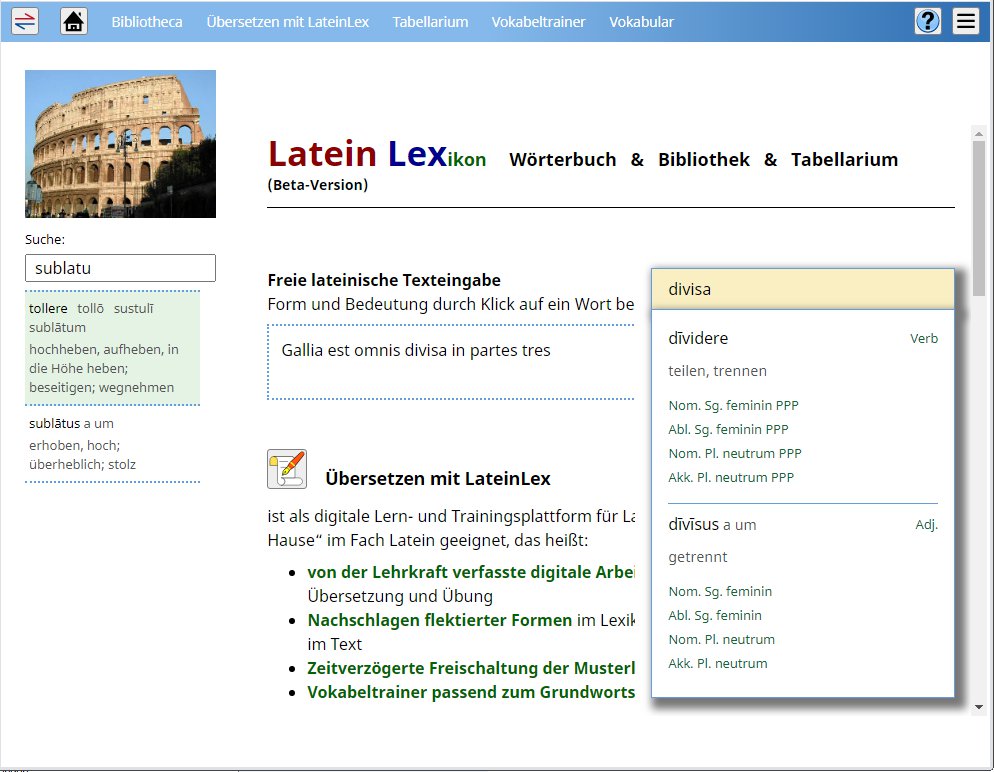
Task: Click the red-blue arrows switch icon
Action: tap(25, 21)
